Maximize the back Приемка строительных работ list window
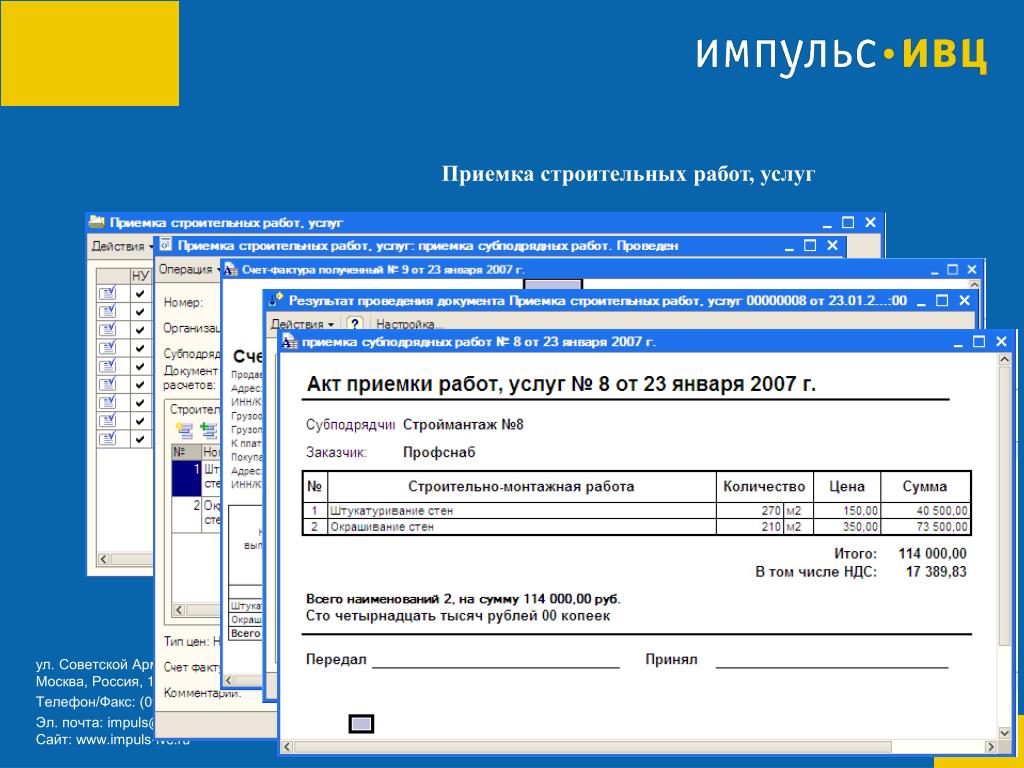The height and width of the screenshot is (768, 1024). [848, 223]
